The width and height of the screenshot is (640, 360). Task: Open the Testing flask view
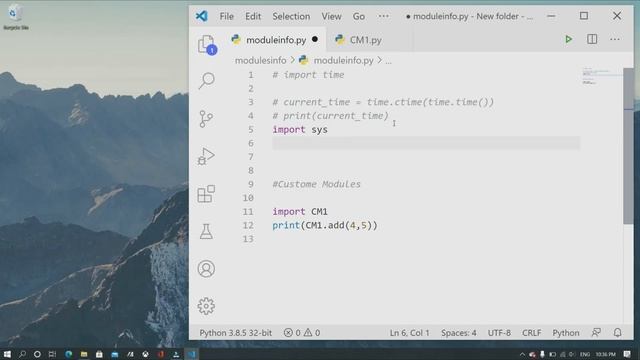pyautogui.click(x=206, y=231)
